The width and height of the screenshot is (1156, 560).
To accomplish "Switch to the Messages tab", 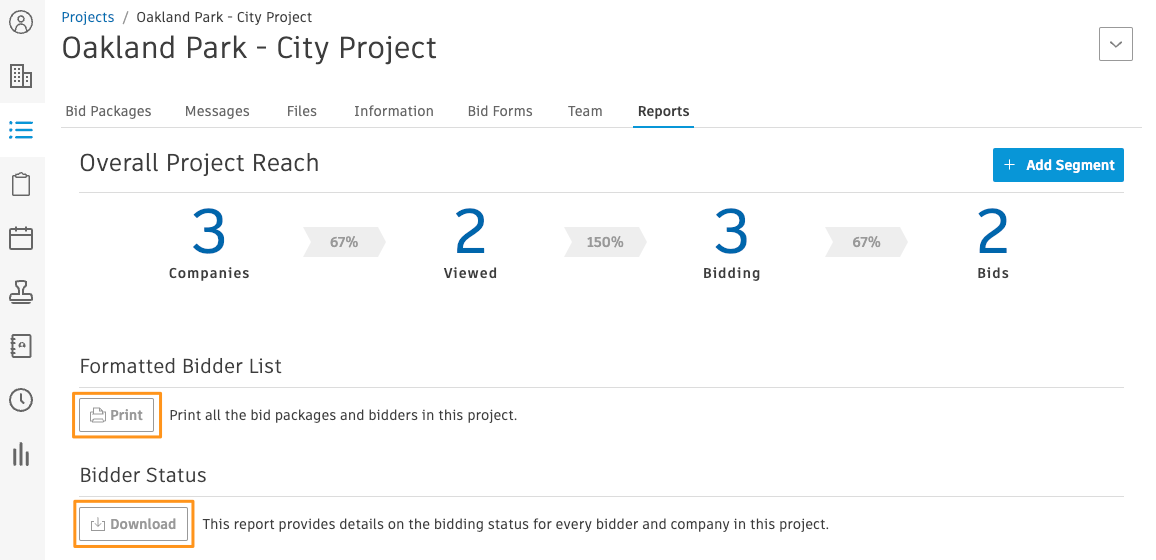I will coord(217,111).
